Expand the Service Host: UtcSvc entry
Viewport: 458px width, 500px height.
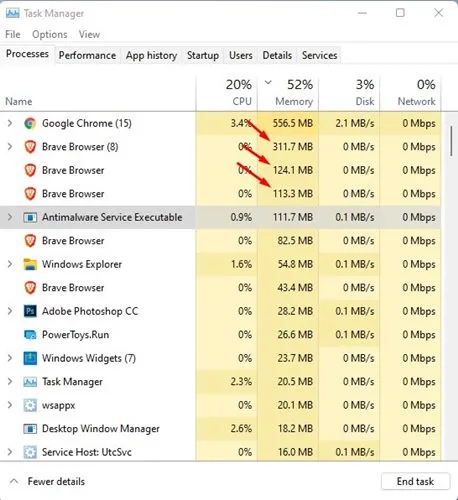point(10,452)
